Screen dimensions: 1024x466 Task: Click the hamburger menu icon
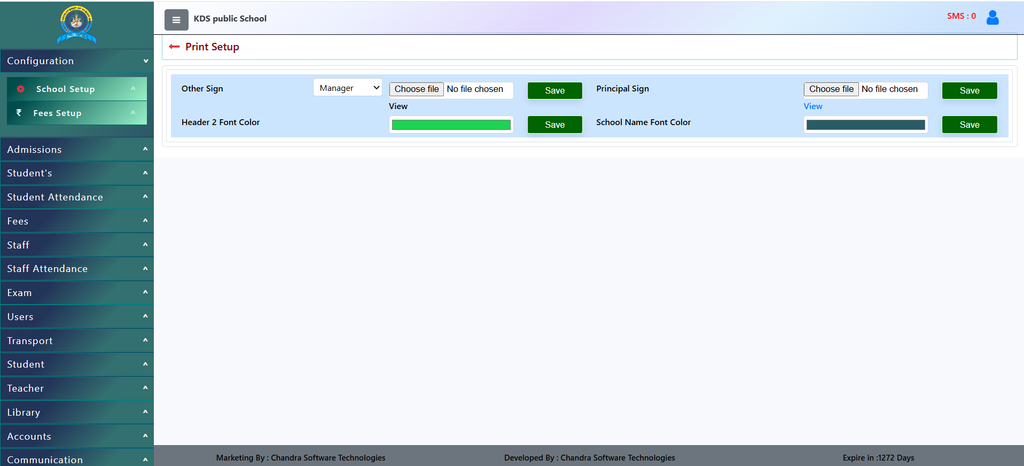176,20
